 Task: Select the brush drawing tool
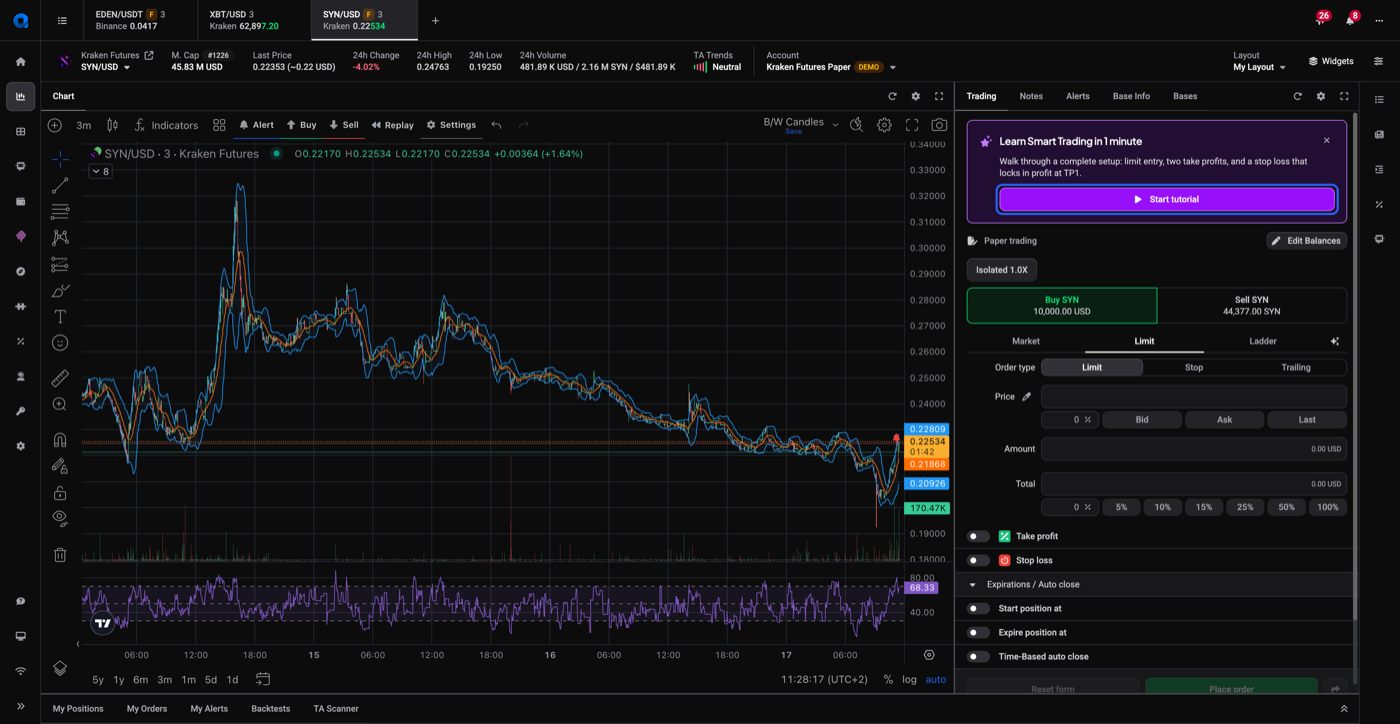(x=60, y=291)
